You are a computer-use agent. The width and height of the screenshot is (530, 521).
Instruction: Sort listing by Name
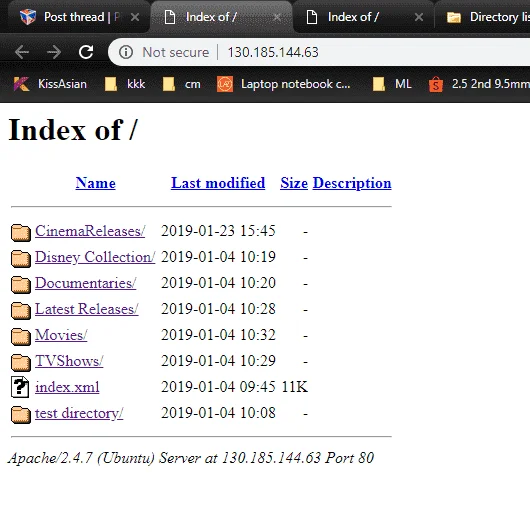pos(95,183)
